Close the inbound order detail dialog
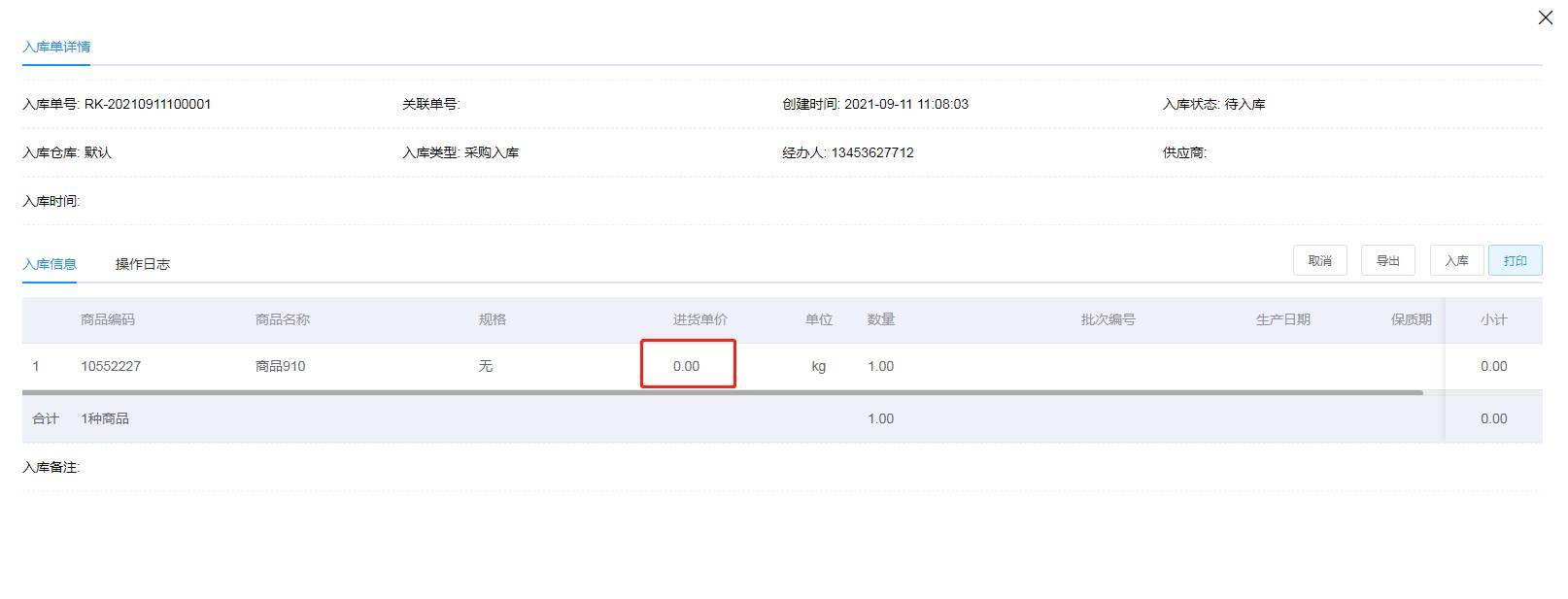The image size is (1568, 599). (x=1545, y=17)
